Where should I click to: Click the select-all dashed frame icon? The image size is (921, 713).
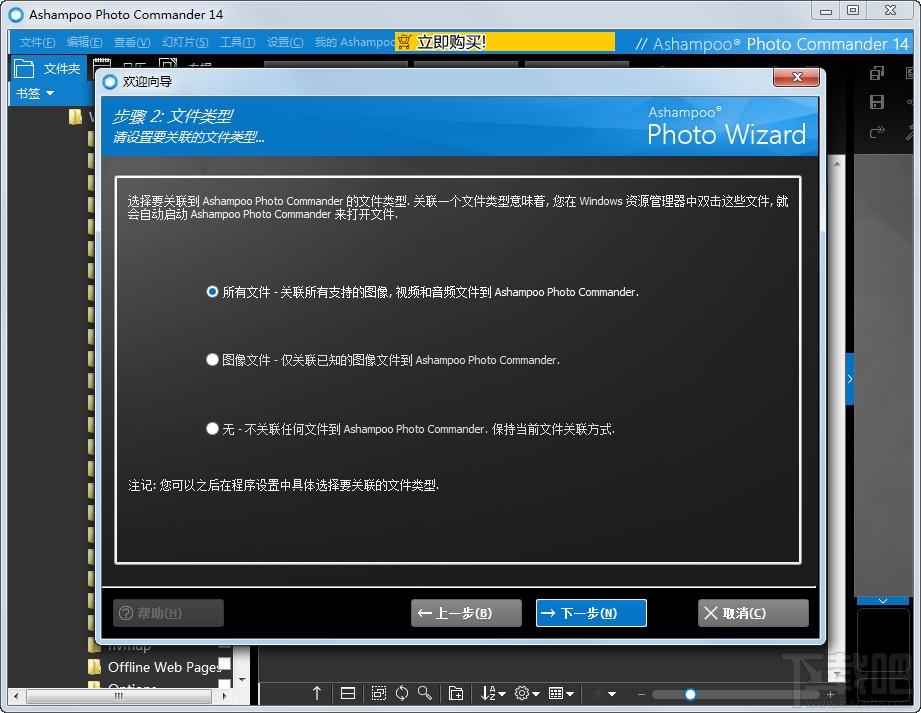[379, 694]
